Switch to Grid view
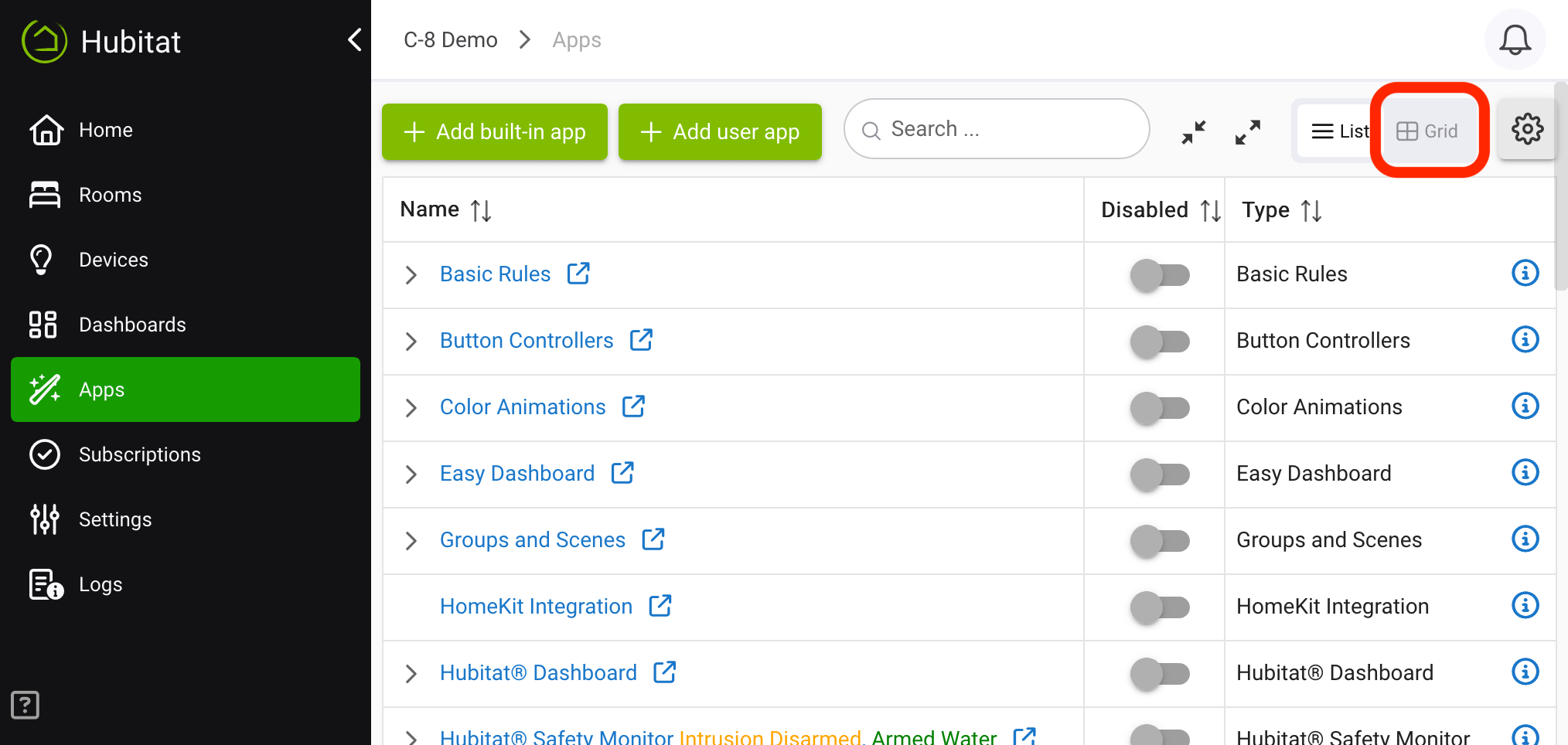This screenshot has height=745, width=1568. point(1428,131)
